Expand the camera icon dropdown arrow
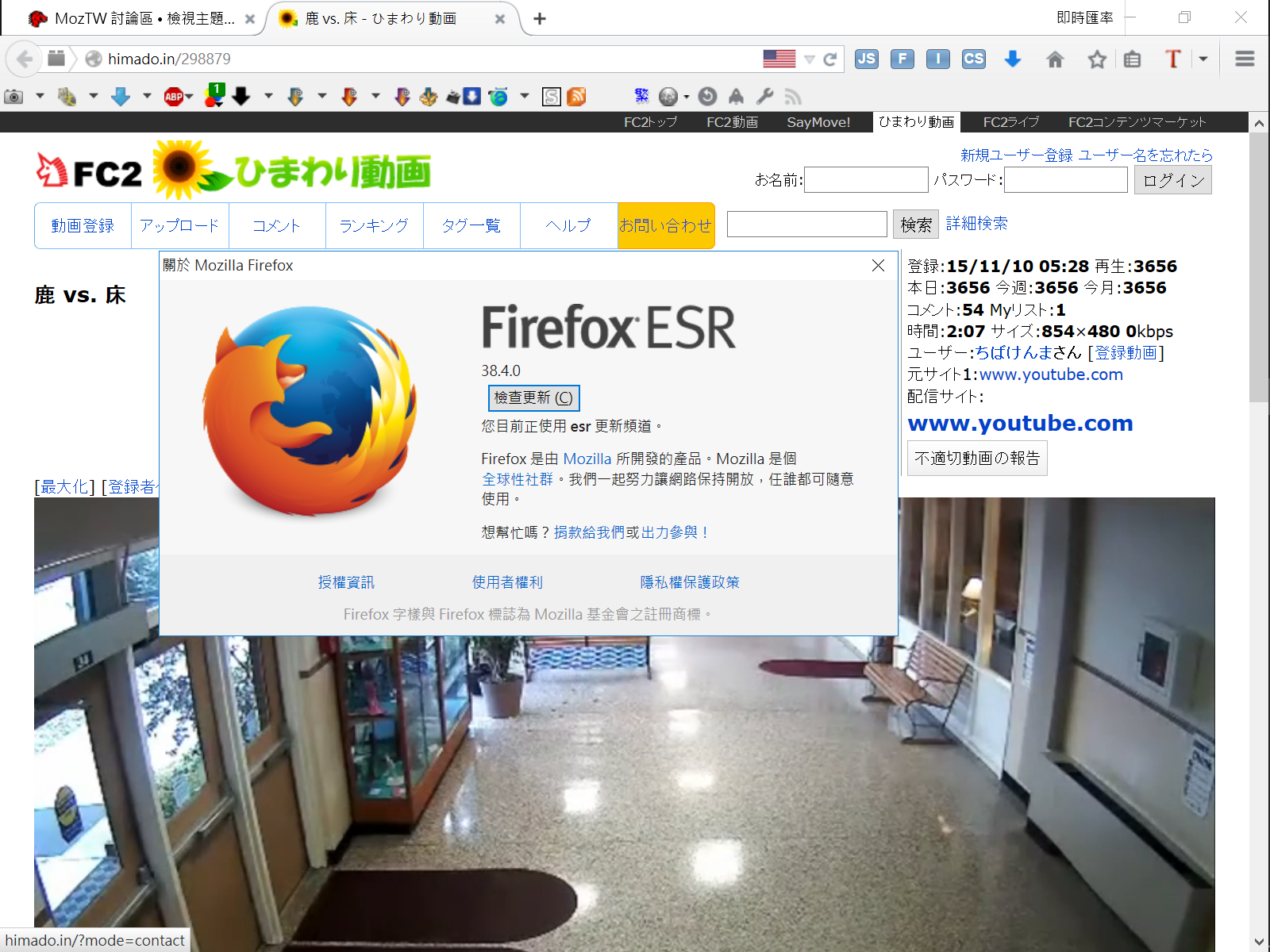1270x952 pixels. pos(40,97)
